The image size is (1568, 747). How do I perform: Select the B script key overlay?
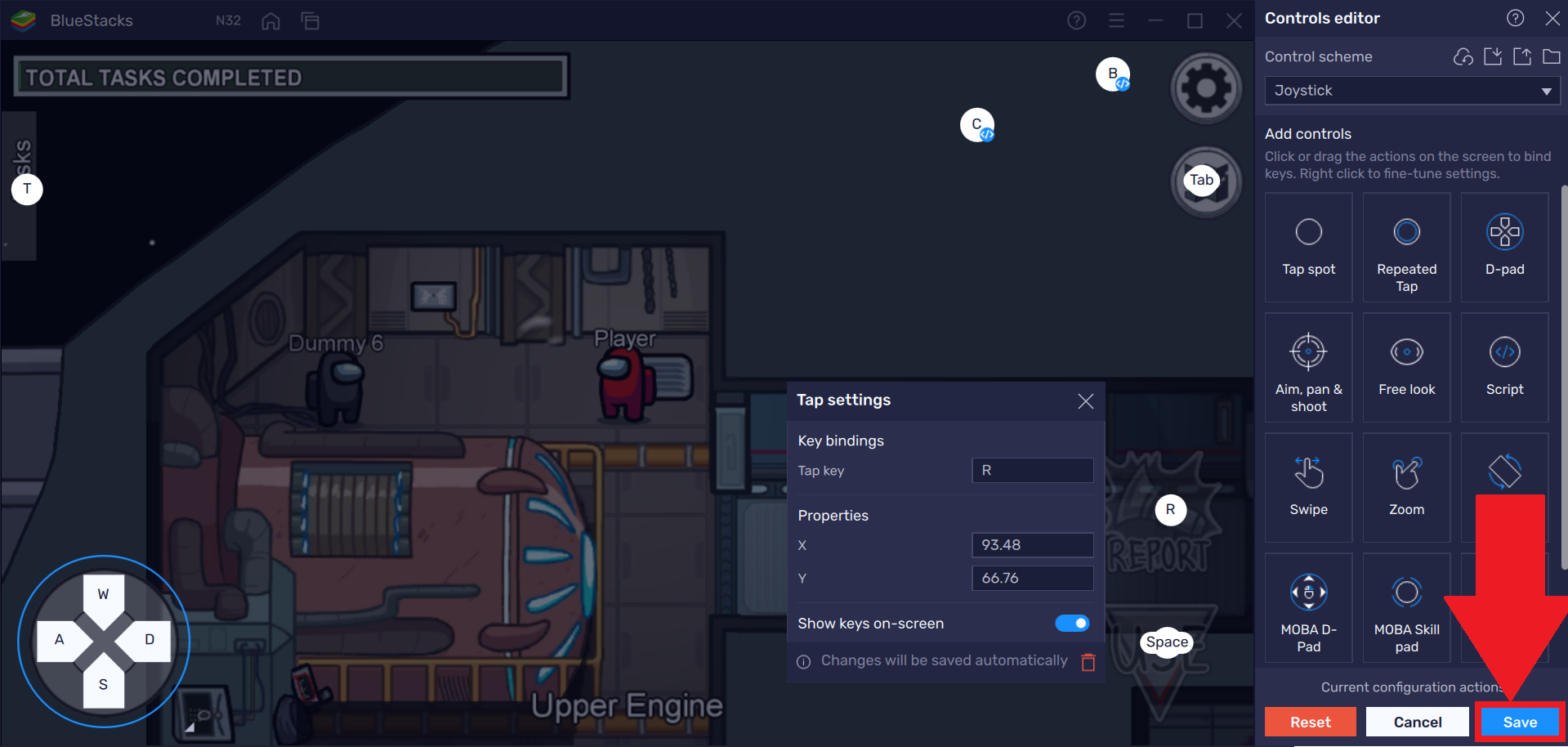pos(1113,74)
